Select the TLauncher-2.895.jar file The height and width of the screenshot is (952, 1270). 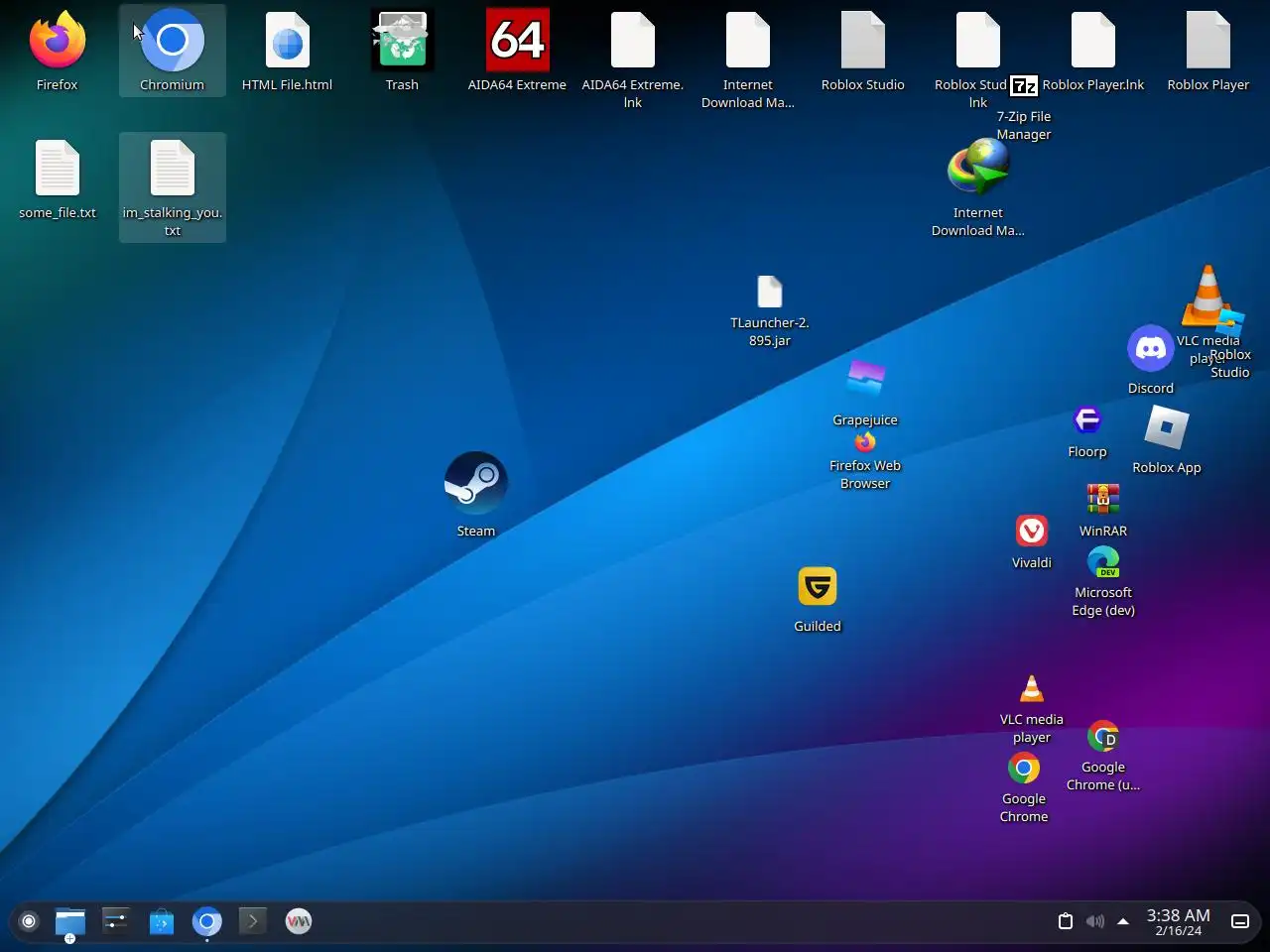770,292
